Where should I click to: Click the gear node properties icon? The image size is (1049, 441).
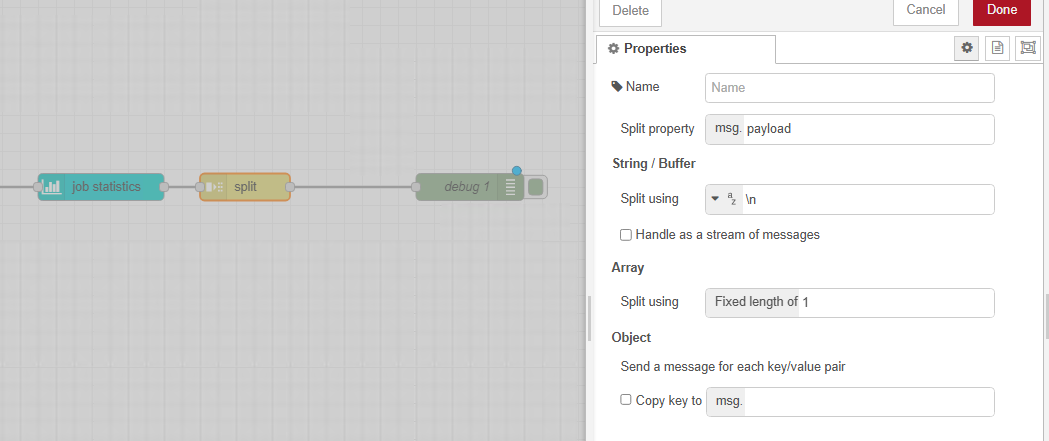coord(966,48)
